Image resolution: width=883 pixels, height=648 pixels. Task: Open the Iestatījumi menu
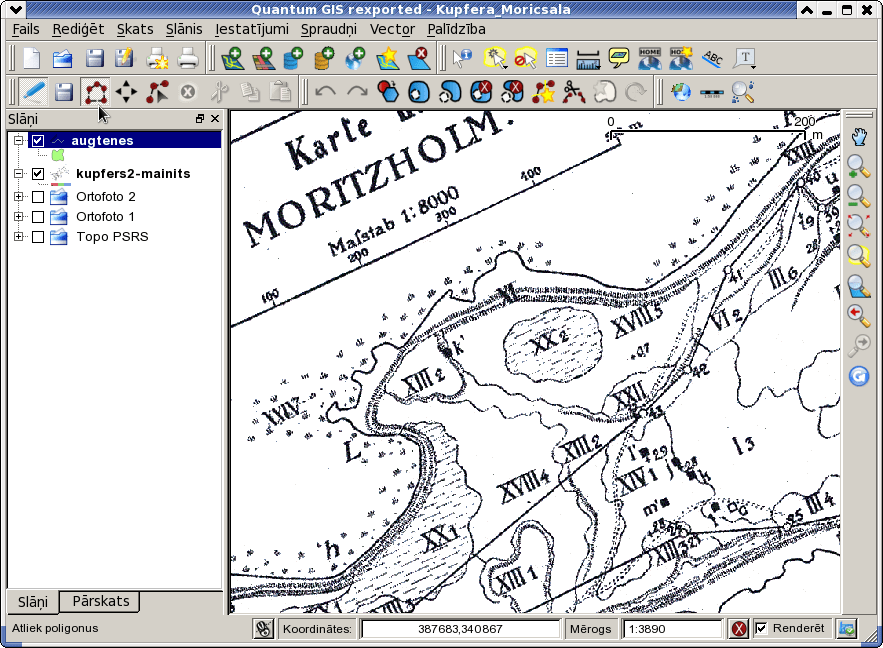tap(252, 29)
